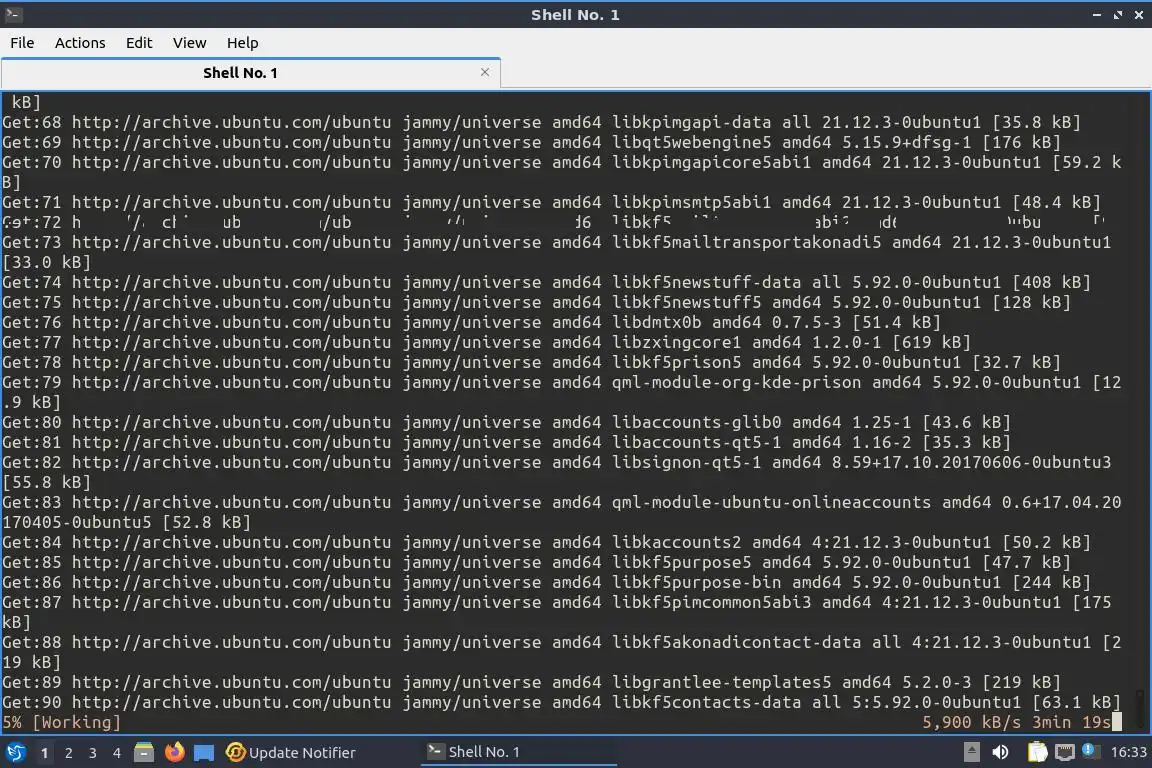The width and height of the screenshot is (1152, 768).
Task: Launch Firefox from the panel
Action: (174, 752)
